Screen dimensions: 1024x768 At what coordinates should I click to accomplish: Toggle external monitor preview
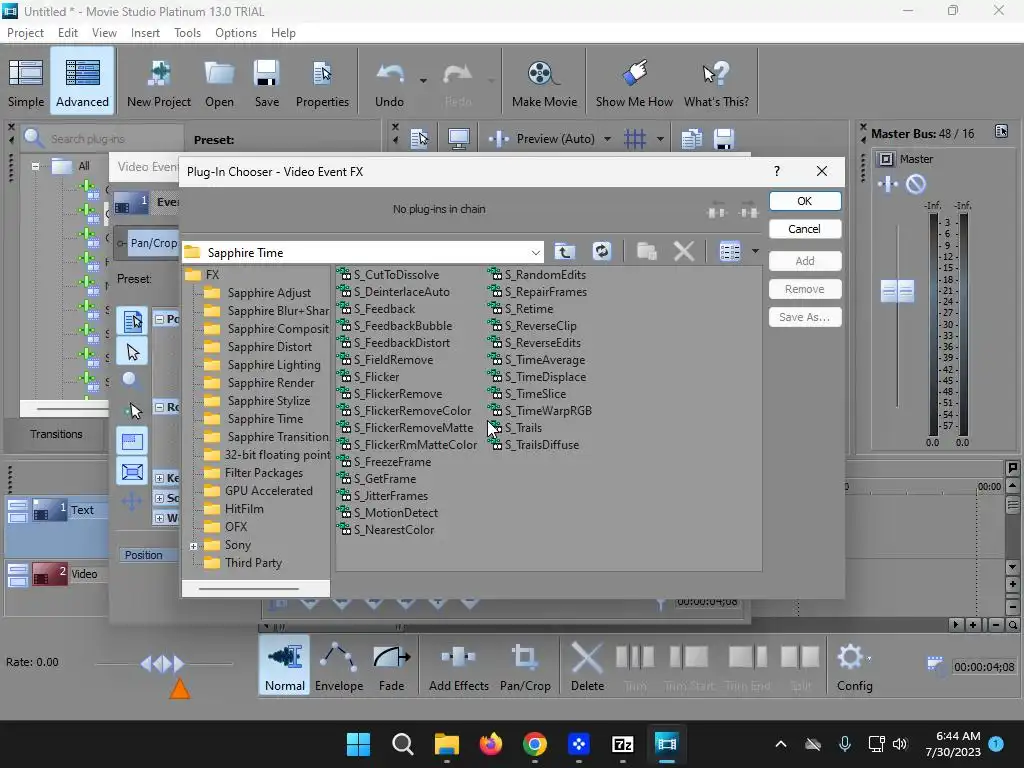[458, 138]
